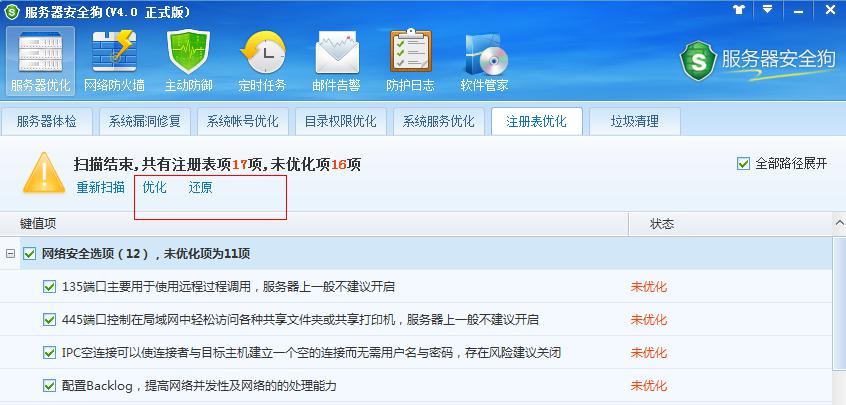Uncheck the 135端口 item checkbox

49,286
